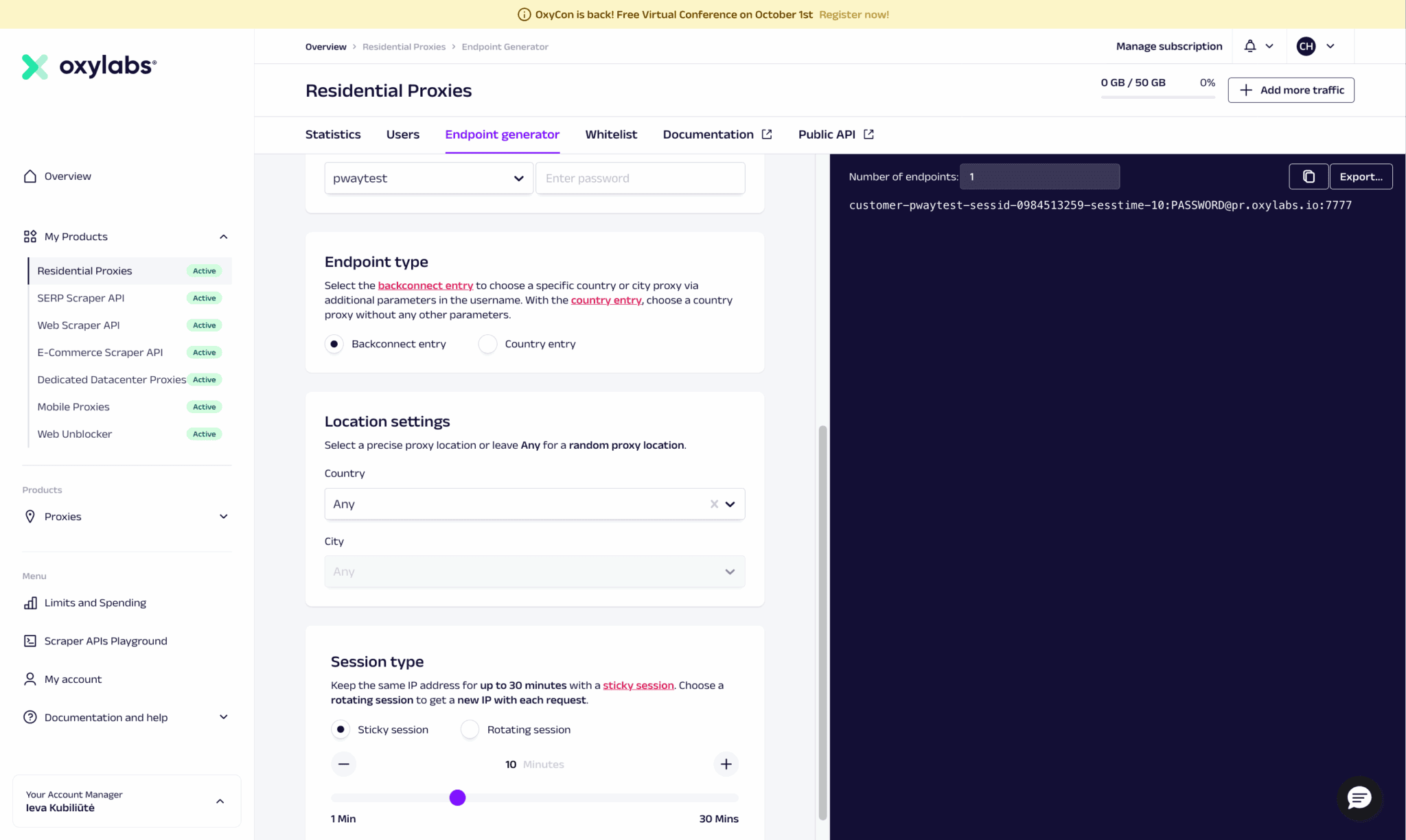Open the live chat bubble icon
1406x840 pixels.
pyautogui.click(x=1359, y=798)
